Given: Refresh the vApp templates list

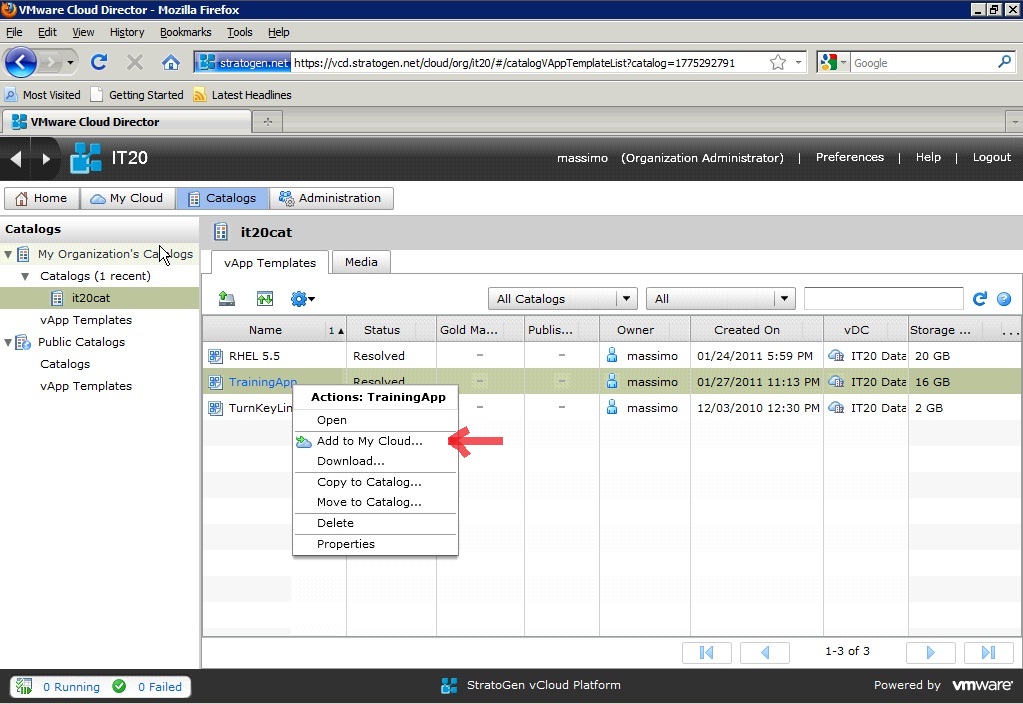Looking at the screenshot, I should 979,299.
